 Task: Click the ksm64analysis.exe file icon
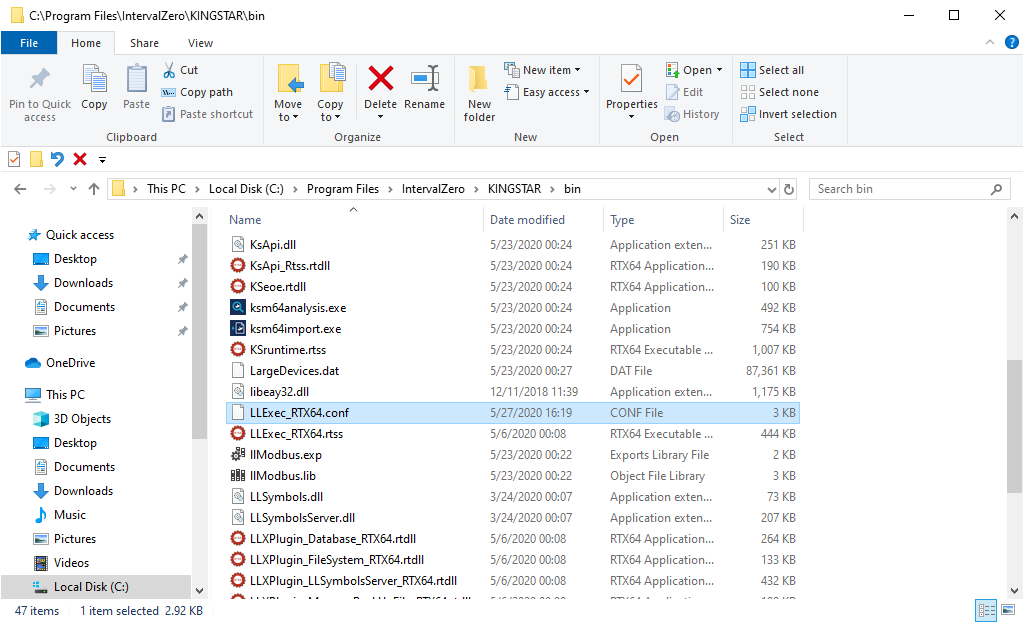238,308
